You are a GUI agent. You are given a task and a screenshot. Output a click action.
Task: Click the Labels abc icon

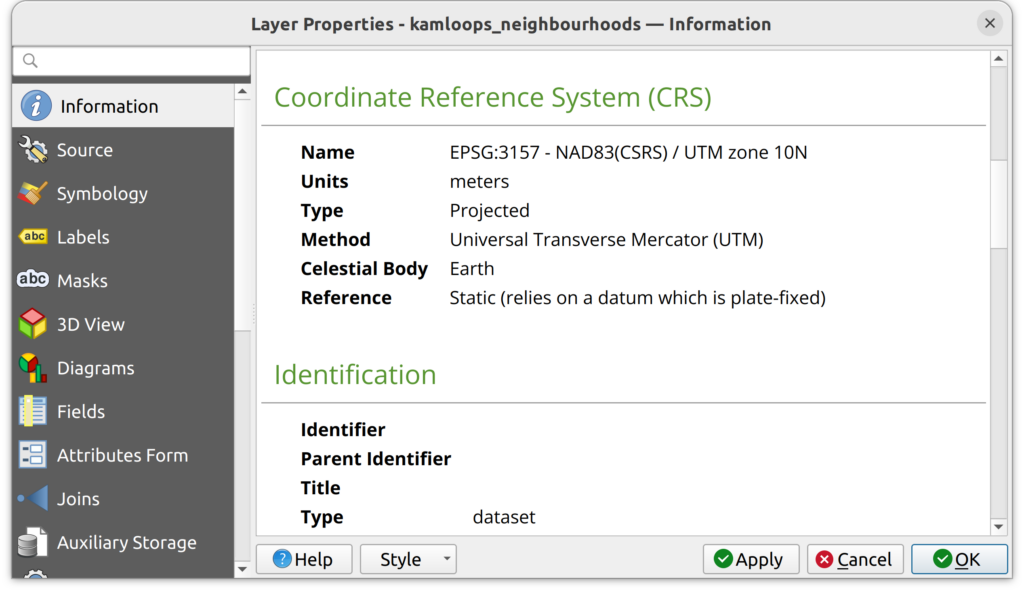pyautogui.click(x=33, y=237)
